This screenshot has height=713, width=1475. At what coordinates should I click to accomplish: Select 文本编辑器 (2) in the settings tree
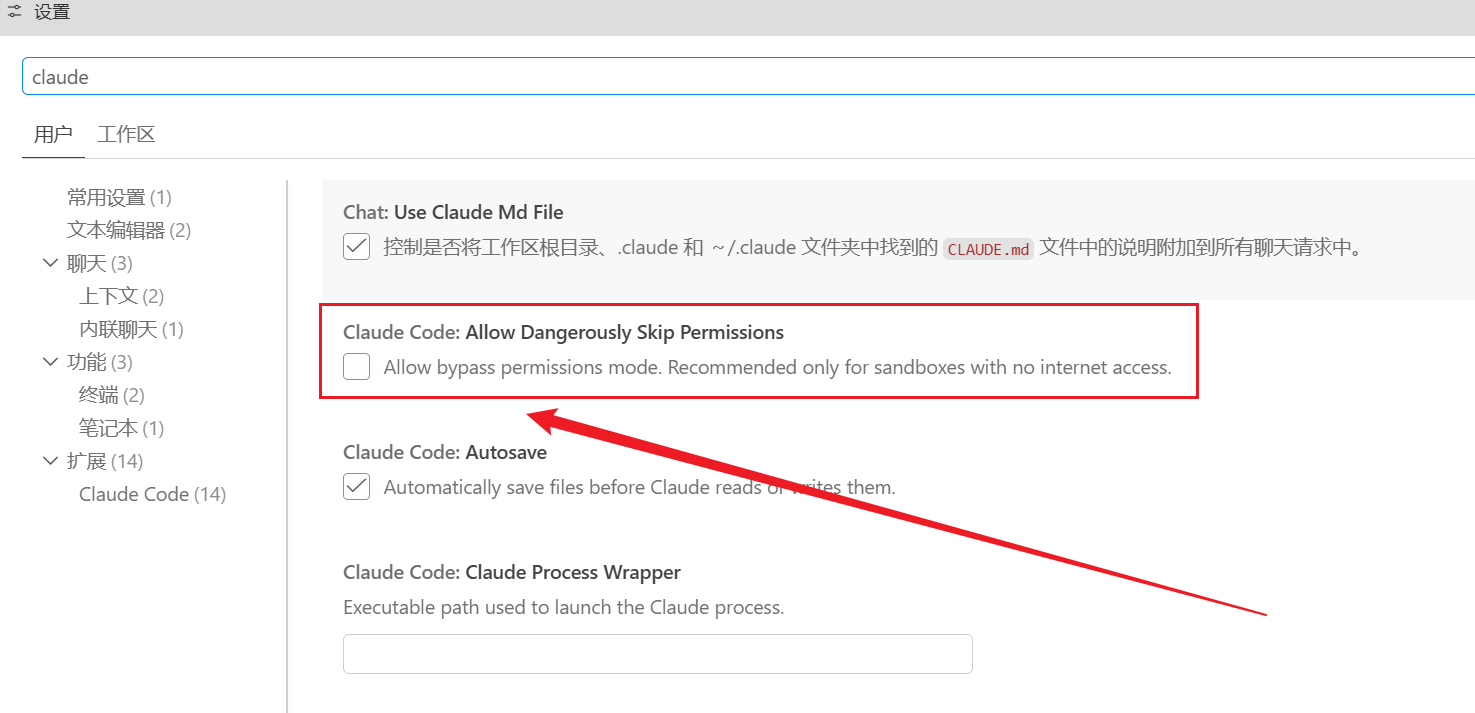coord(129,230)
